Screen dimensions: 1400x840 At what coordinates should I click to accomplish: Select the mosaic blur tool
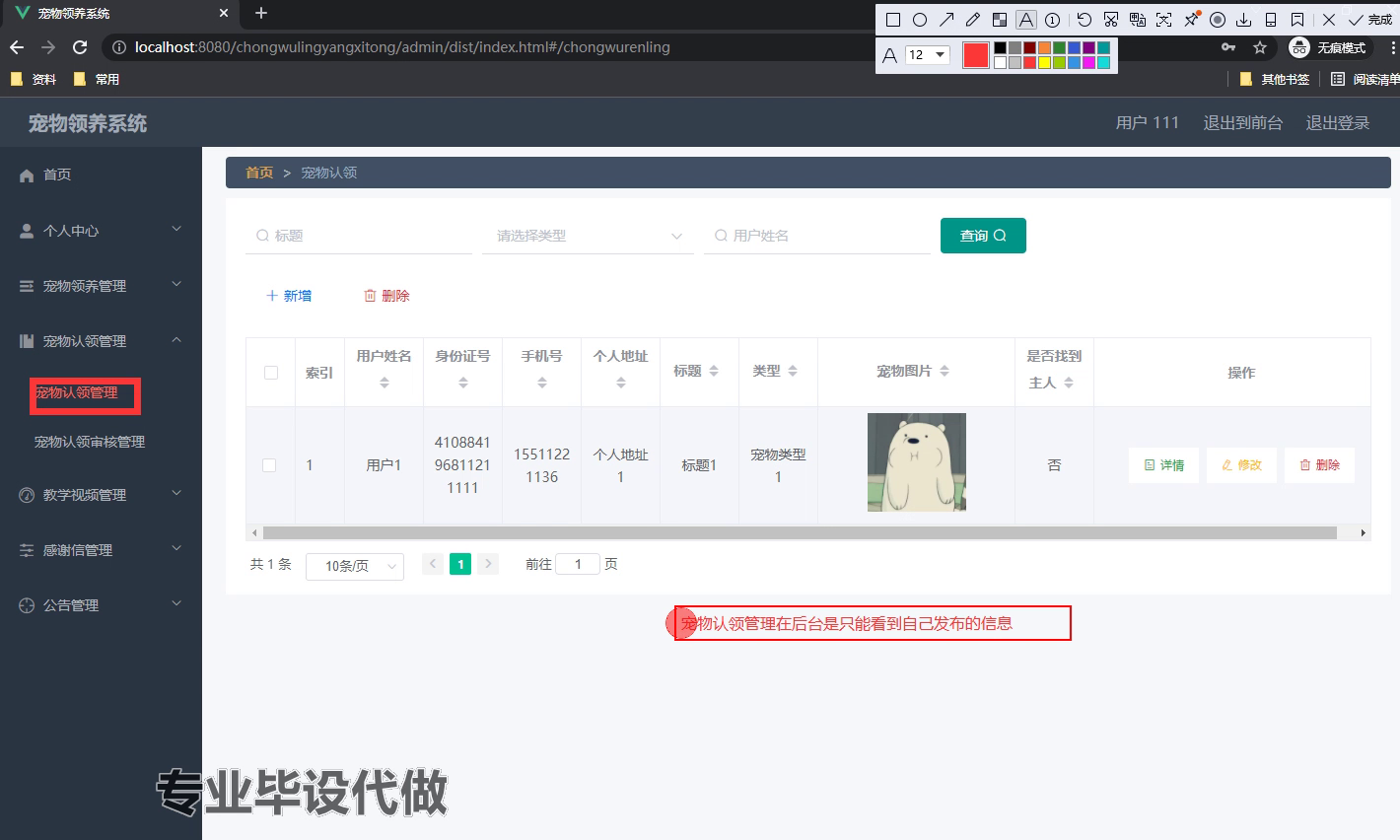1000,20
